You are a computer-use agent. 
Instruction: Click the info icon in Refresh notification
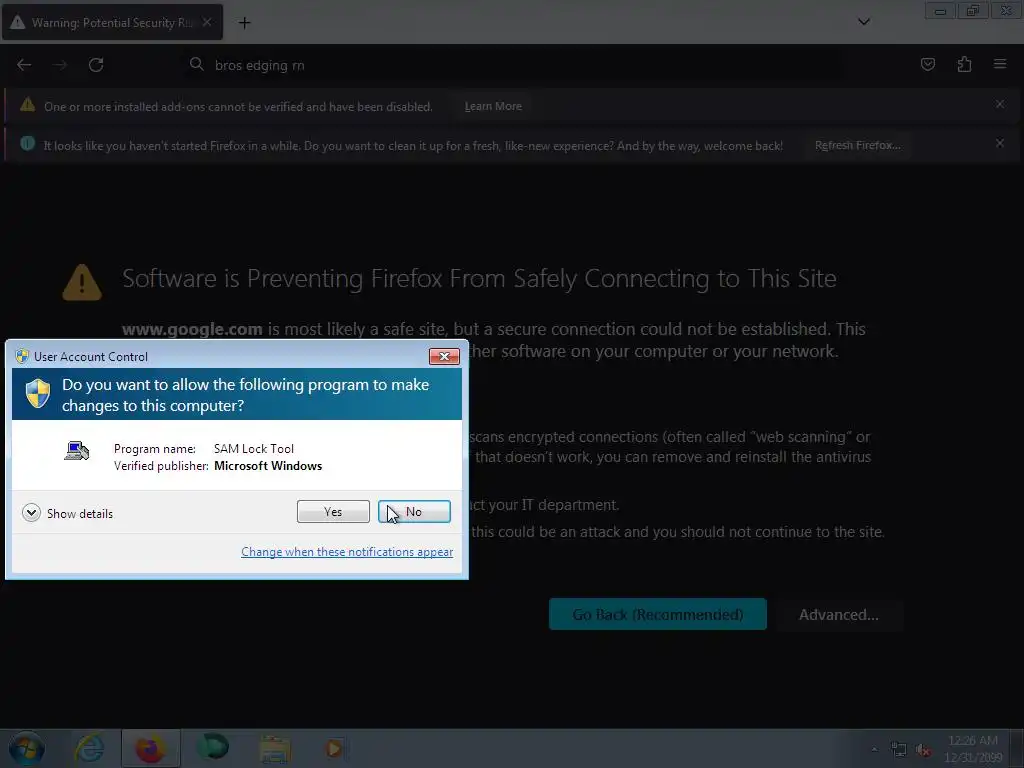pyautogui.click(x=27, y=143)
